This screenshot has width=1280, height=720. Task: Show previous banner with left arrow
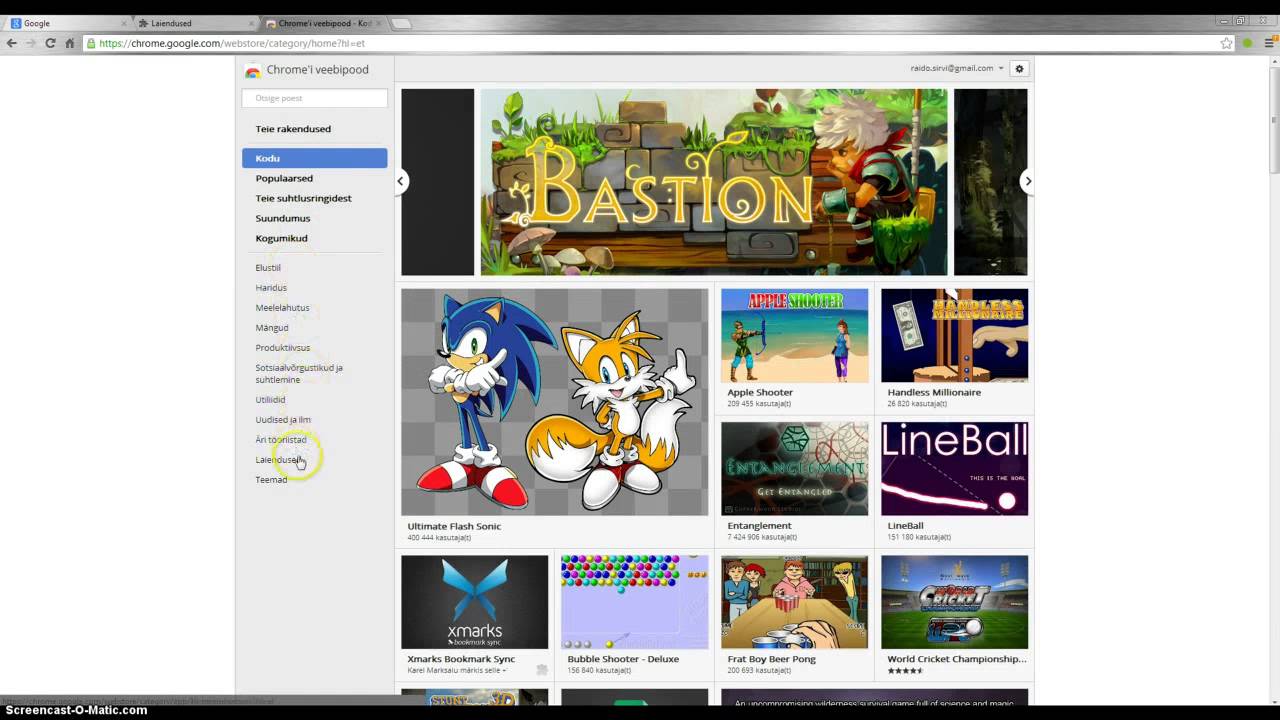pyautogui.click(x=400, y=181)
